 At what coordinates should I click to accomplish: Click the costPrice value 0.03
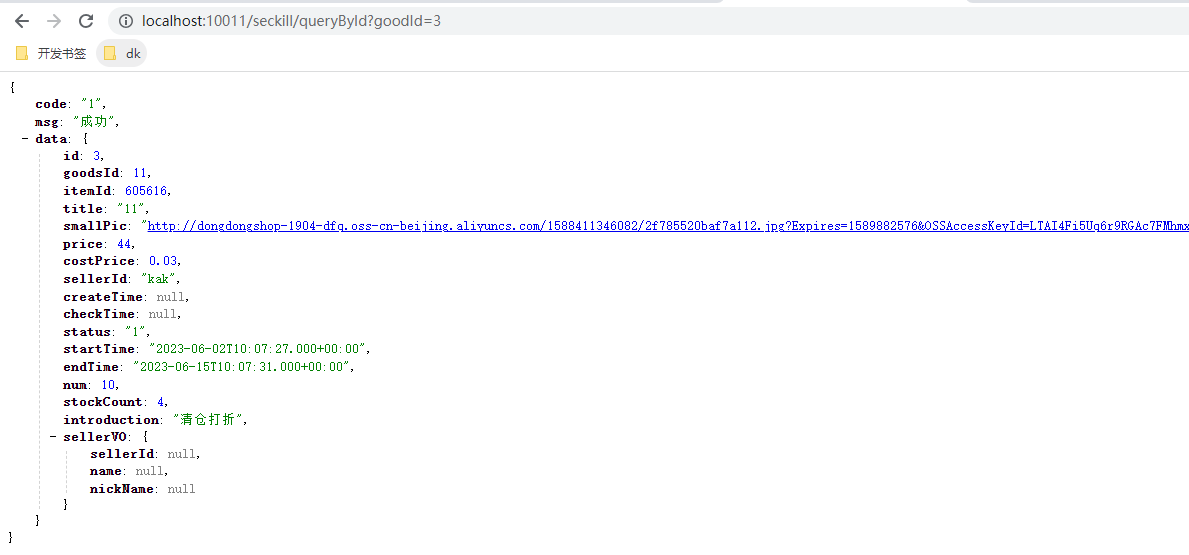pyautogui.click(x=163, y=262)
